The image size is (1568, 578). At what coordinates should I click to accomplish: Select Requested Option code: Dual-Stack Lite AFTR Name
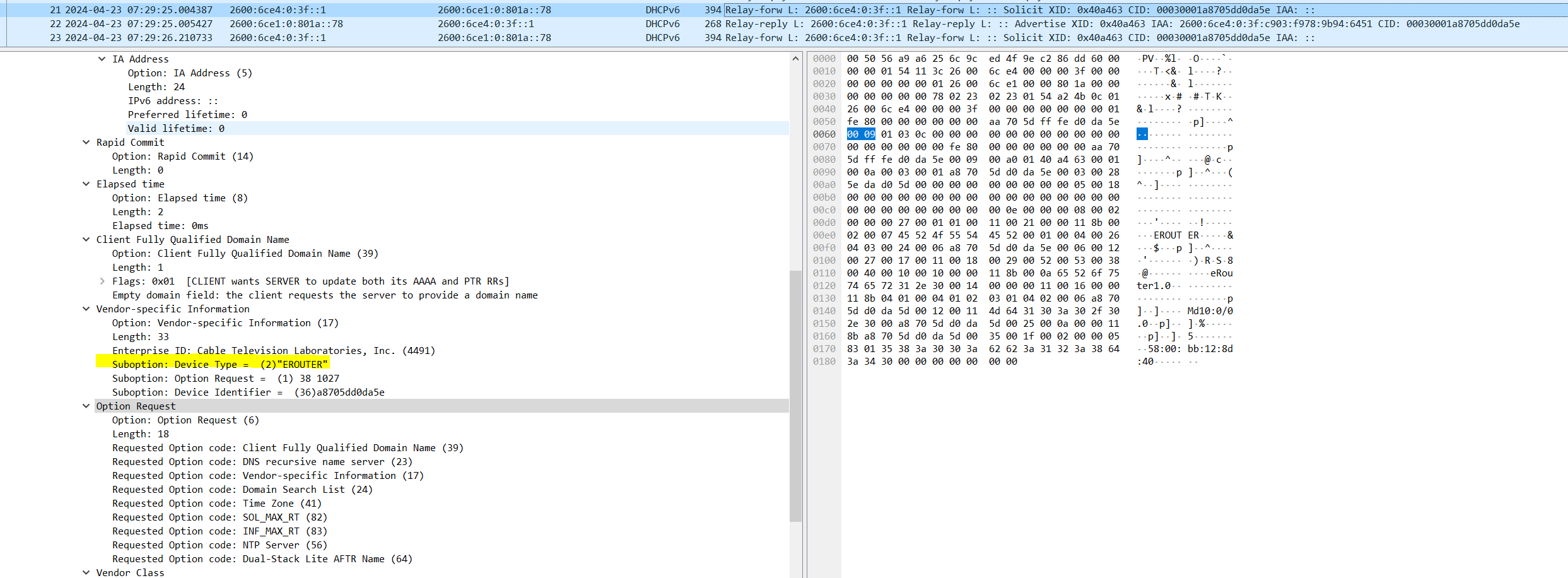click(x=262, y=558)
